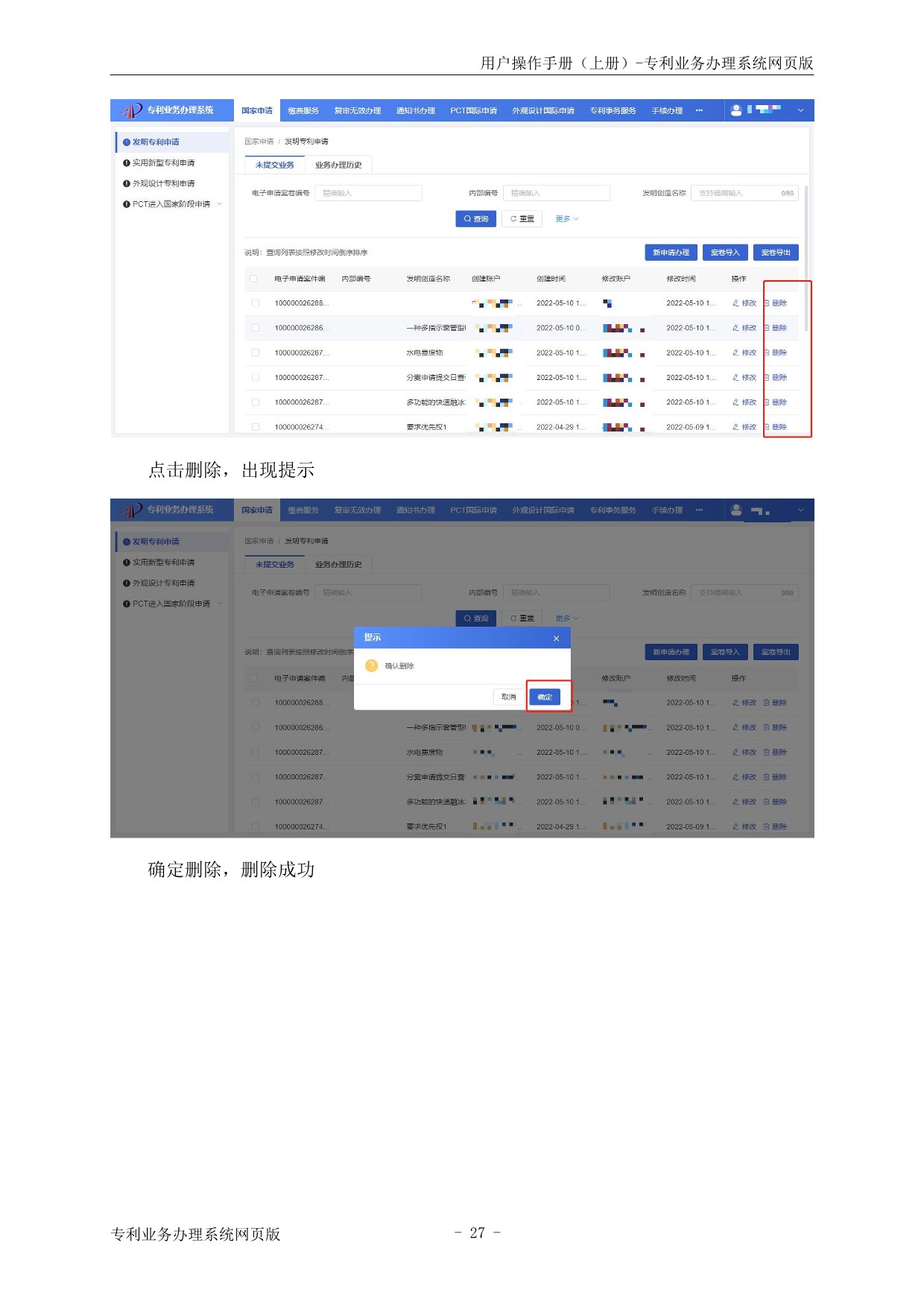The width and height of the screenshot is (924, 1307).
Task: Check the 要求优先权1 row checkbox in the upper screenshot
Action: click(x=256, y=427)
